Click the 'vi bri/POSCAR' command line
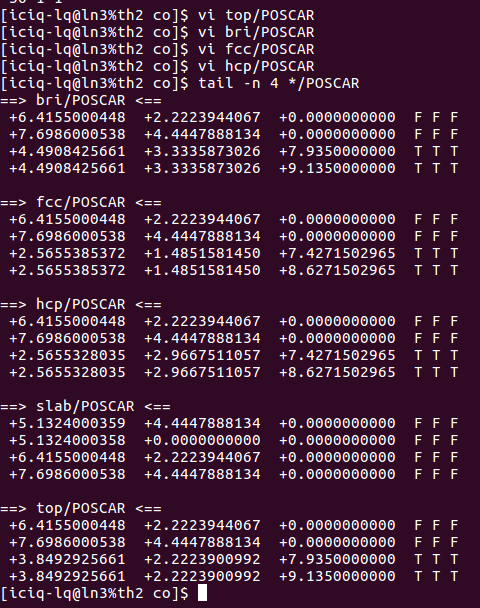Image resolution: width=480 pixels, height=608 pixels. [256, 32]
